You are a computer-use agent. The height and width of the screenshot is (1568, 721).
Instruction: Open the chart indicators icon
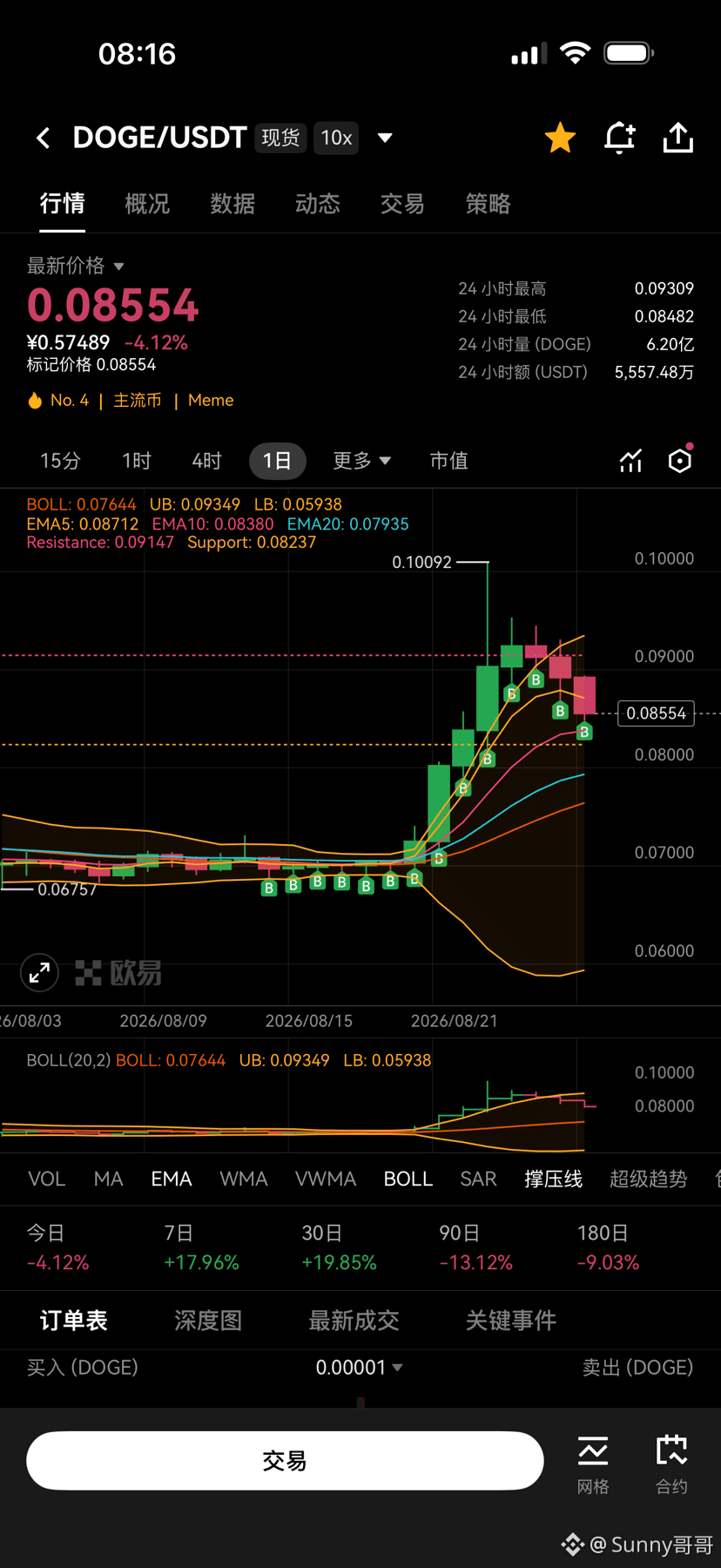point(630,461)
